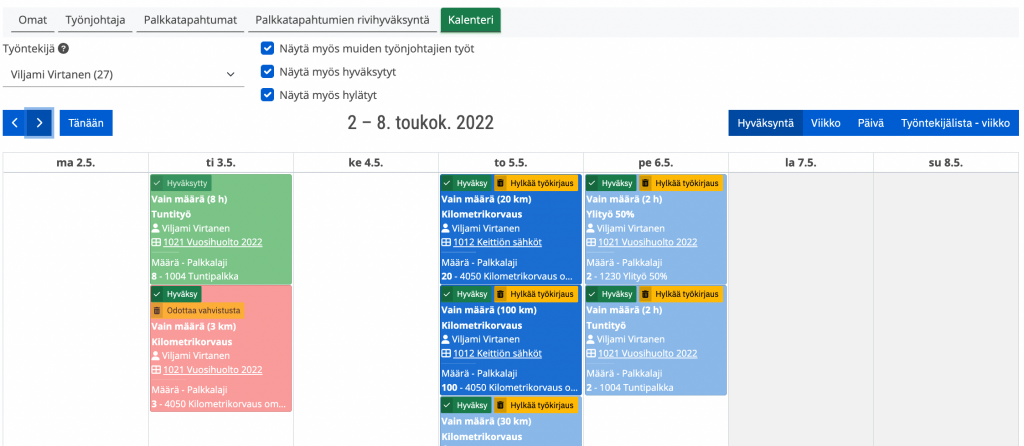This screenshot has width=1024, height=446.
Task: Click checkmark Hyväksy on the 100 km entry
Action: [x=447, y=294]
